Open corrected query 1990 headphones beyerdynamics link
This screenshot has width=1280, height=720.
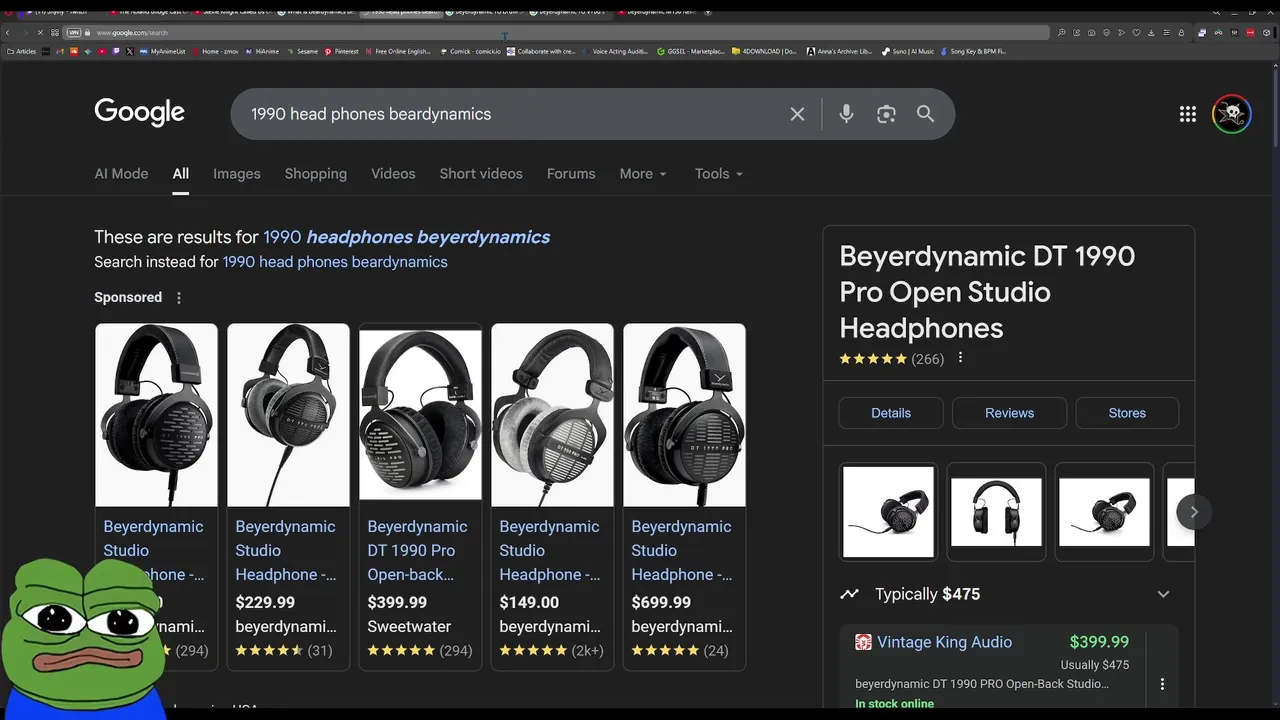click(x=406, y=237)
